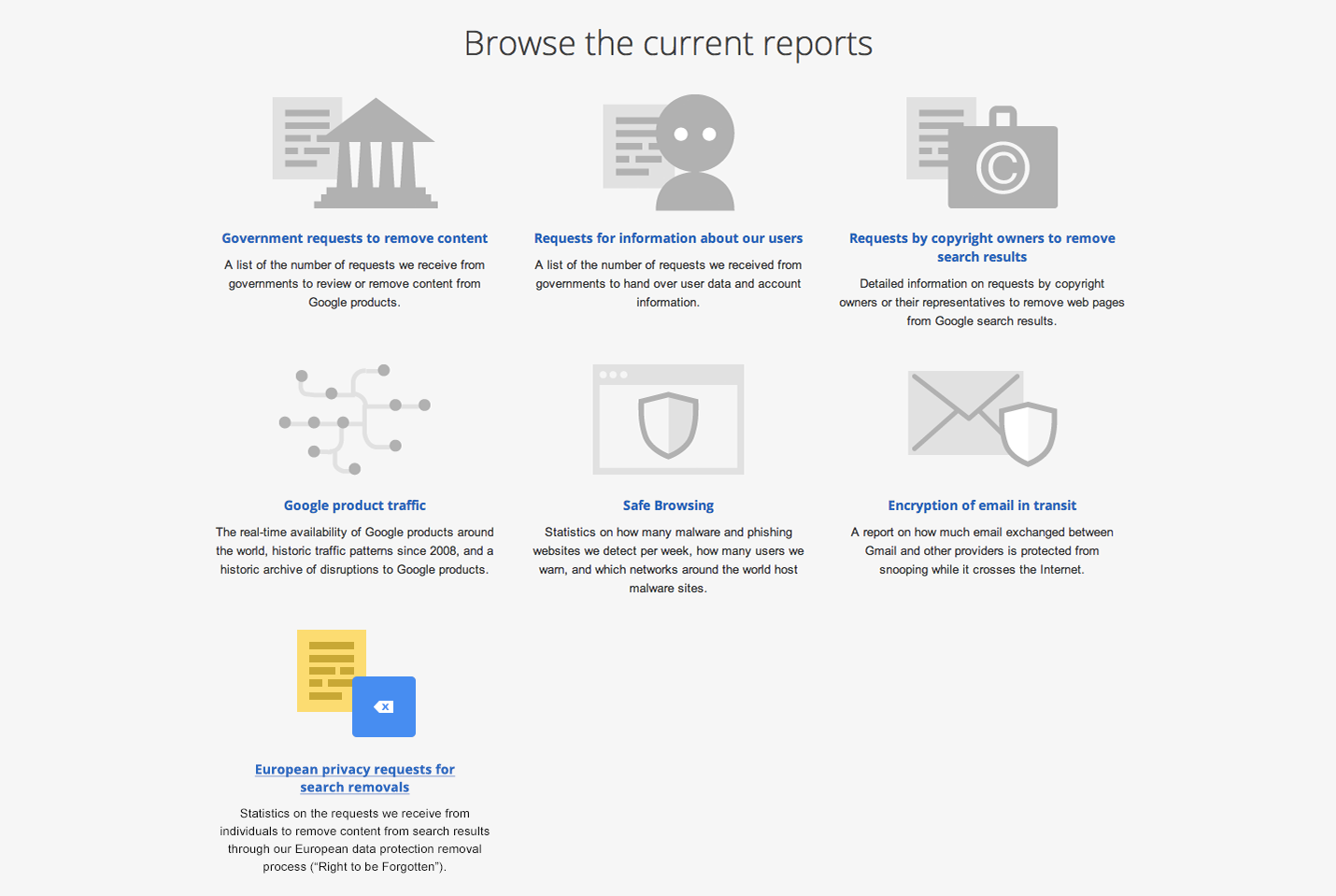Screen dimensions: 1336x896
Task: Click the Browse the current reports heading
Action: [x=668, y=43]
